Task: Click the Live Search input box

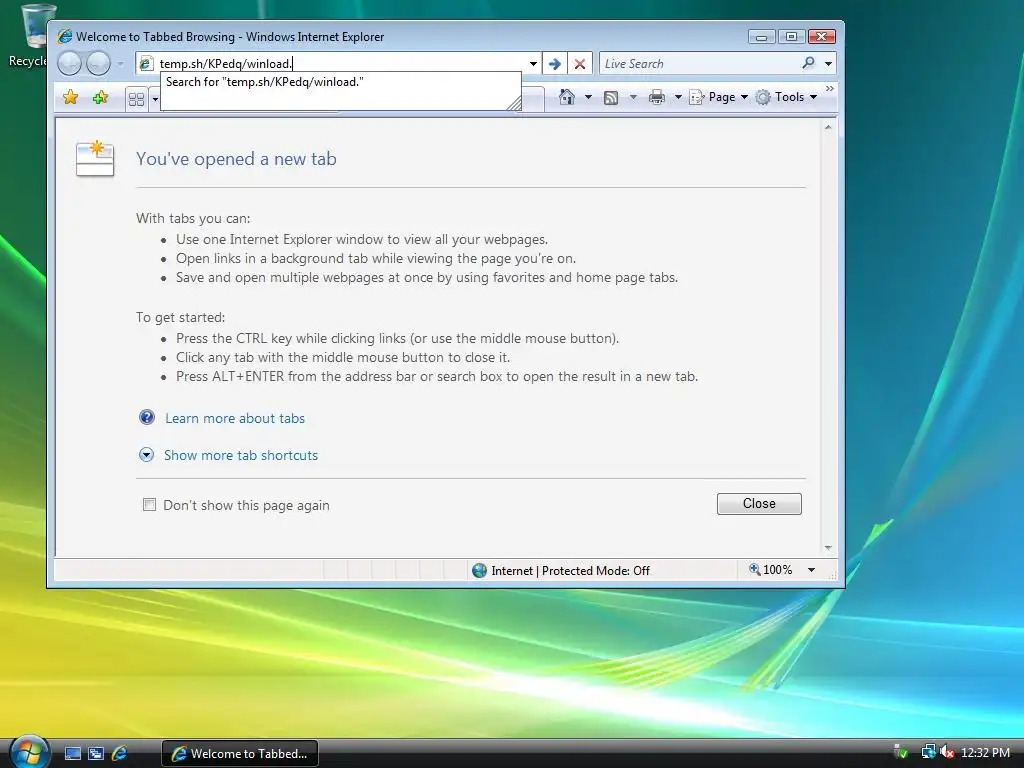Action: (x=699, y=64)
